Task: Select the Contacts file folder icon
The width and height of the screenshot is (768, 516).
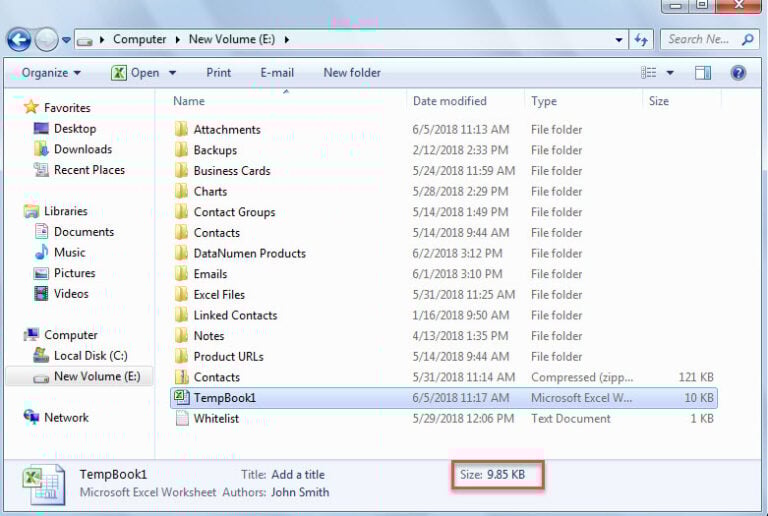Action: coord(181,233)
